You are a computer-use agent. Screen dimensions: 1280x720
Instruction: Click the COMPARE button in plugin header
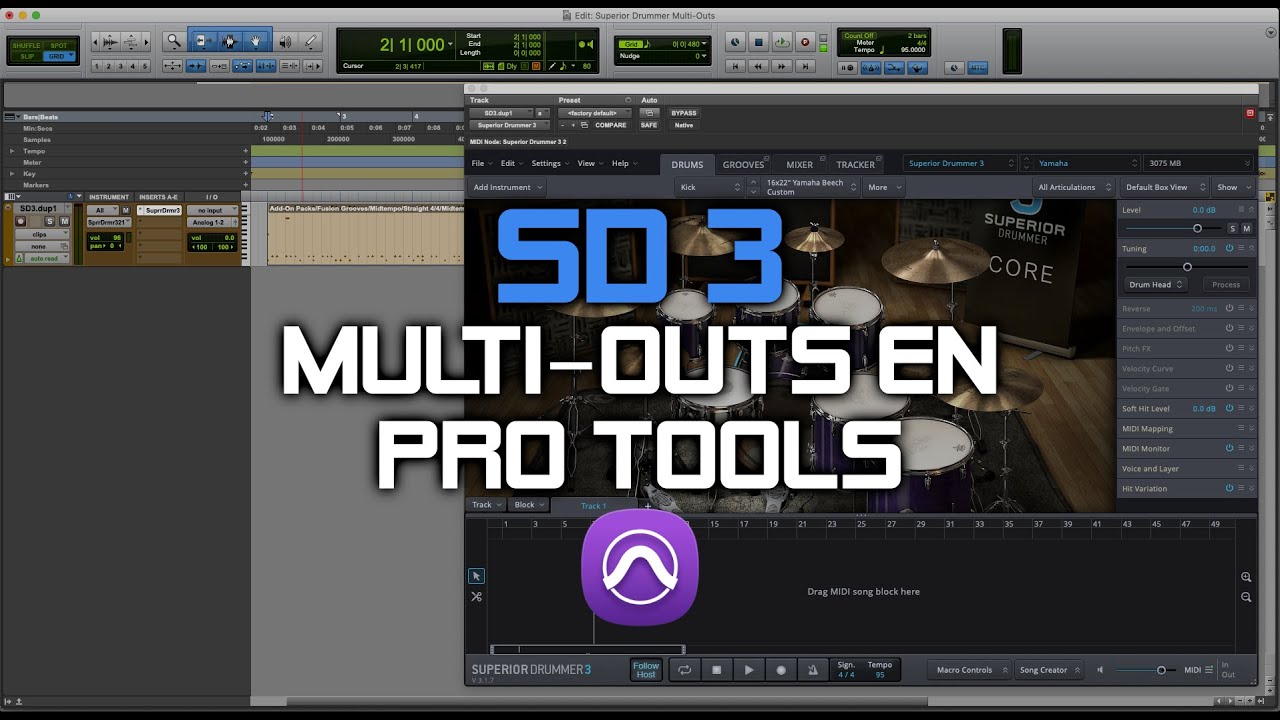[x=611, y=125]
